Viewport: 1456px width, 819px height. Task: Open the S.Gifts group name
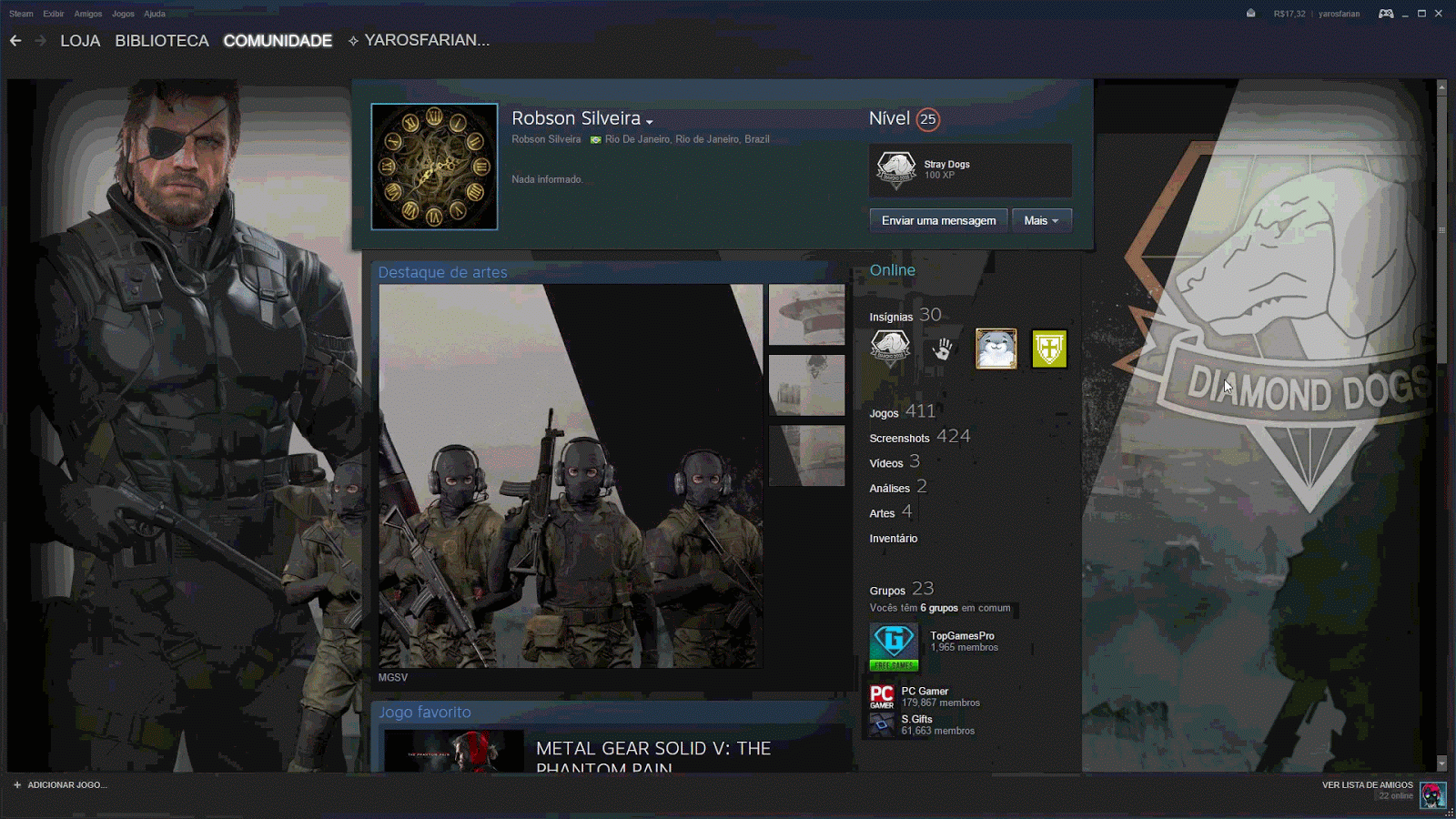pos(916,720)
